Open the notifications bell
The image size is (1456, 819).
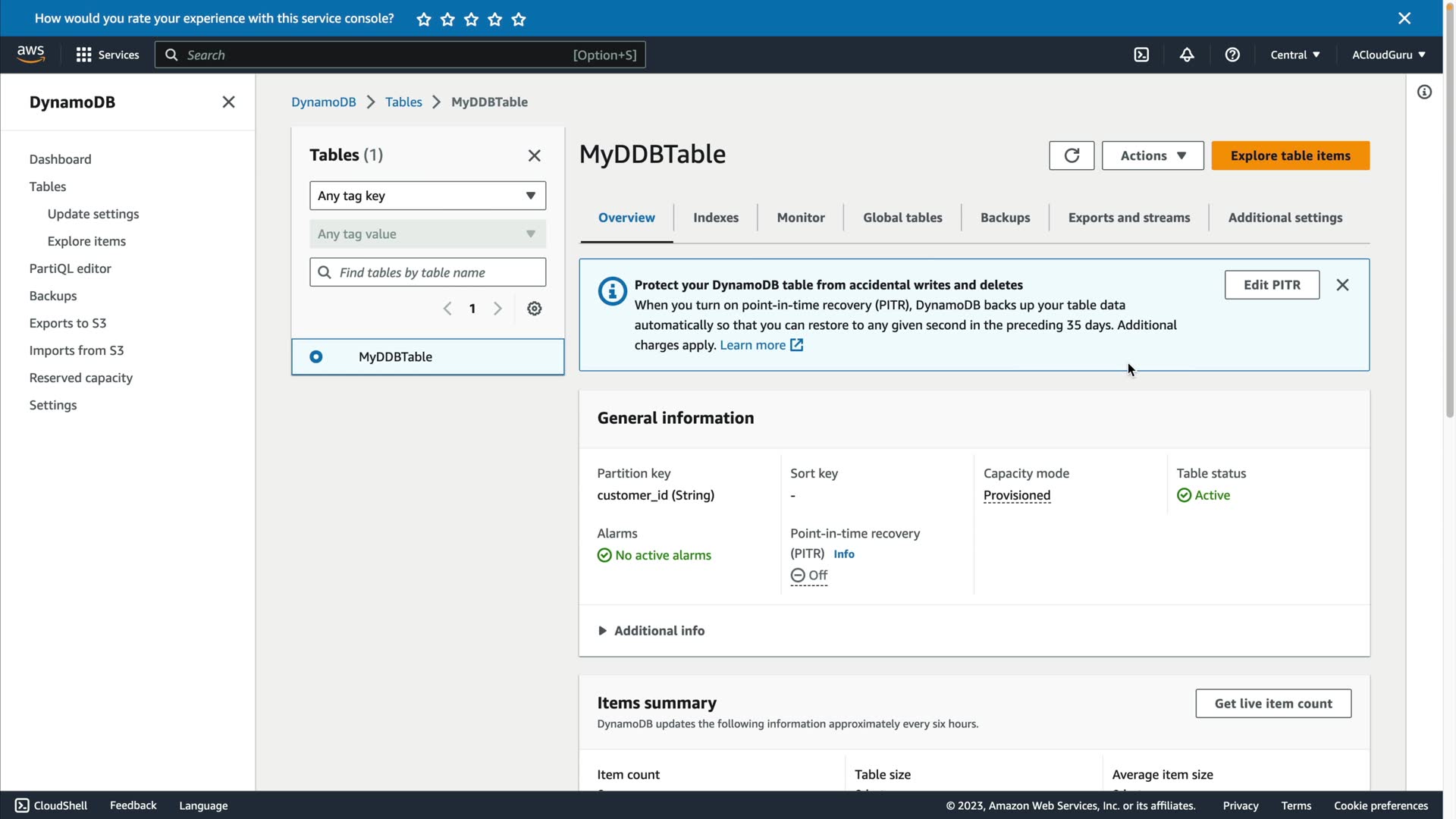tap(1187, 55)
